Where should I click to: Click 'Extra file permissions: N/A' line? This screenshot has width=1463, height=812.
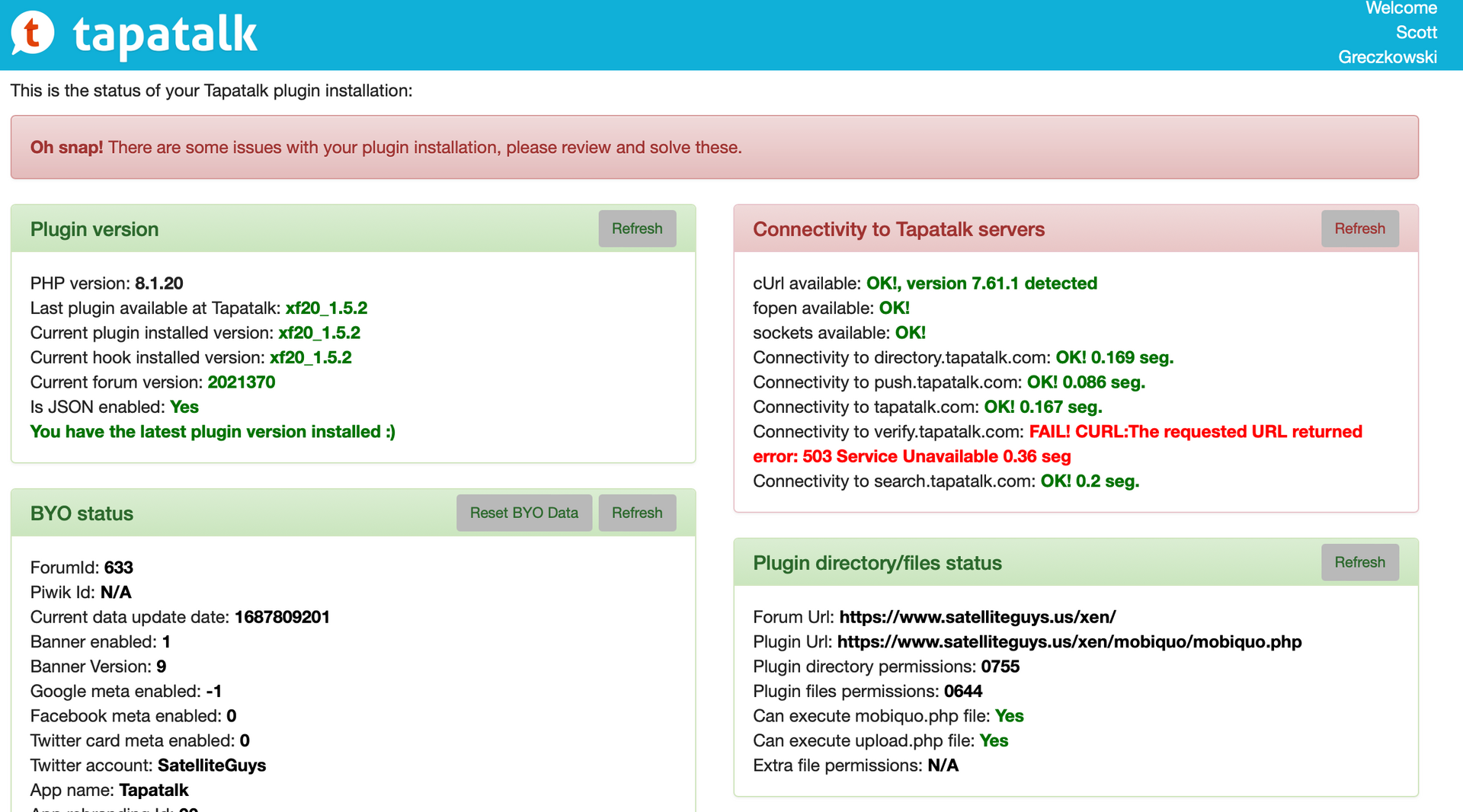(856, 766)
